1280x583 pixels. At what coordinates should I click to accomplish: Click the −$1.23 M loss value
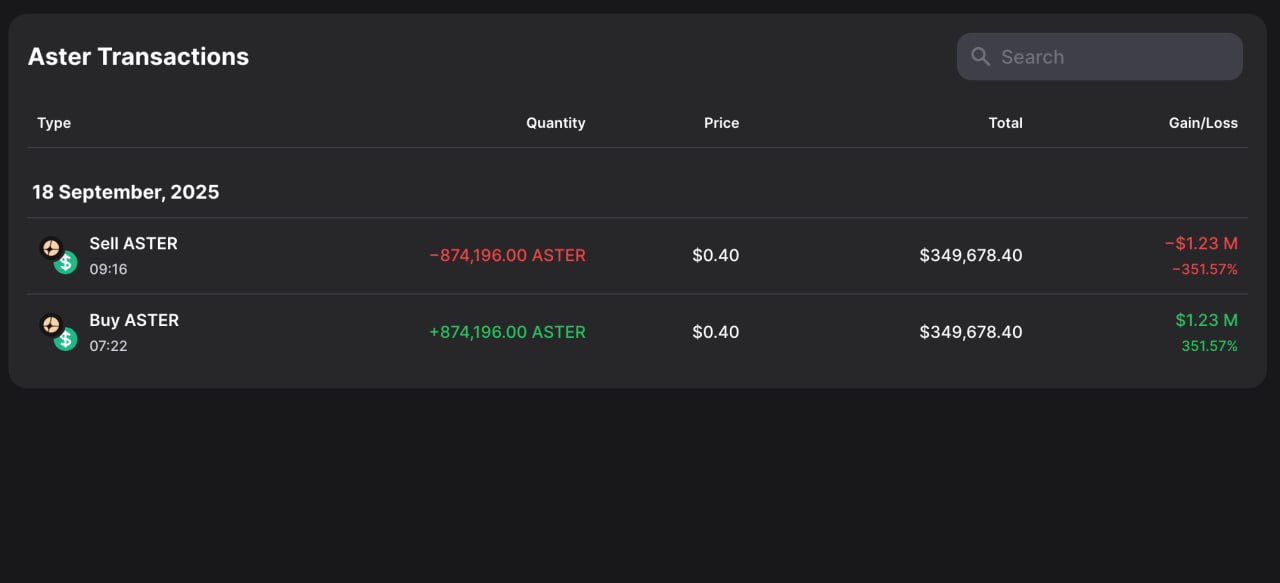pos(1201,243)
